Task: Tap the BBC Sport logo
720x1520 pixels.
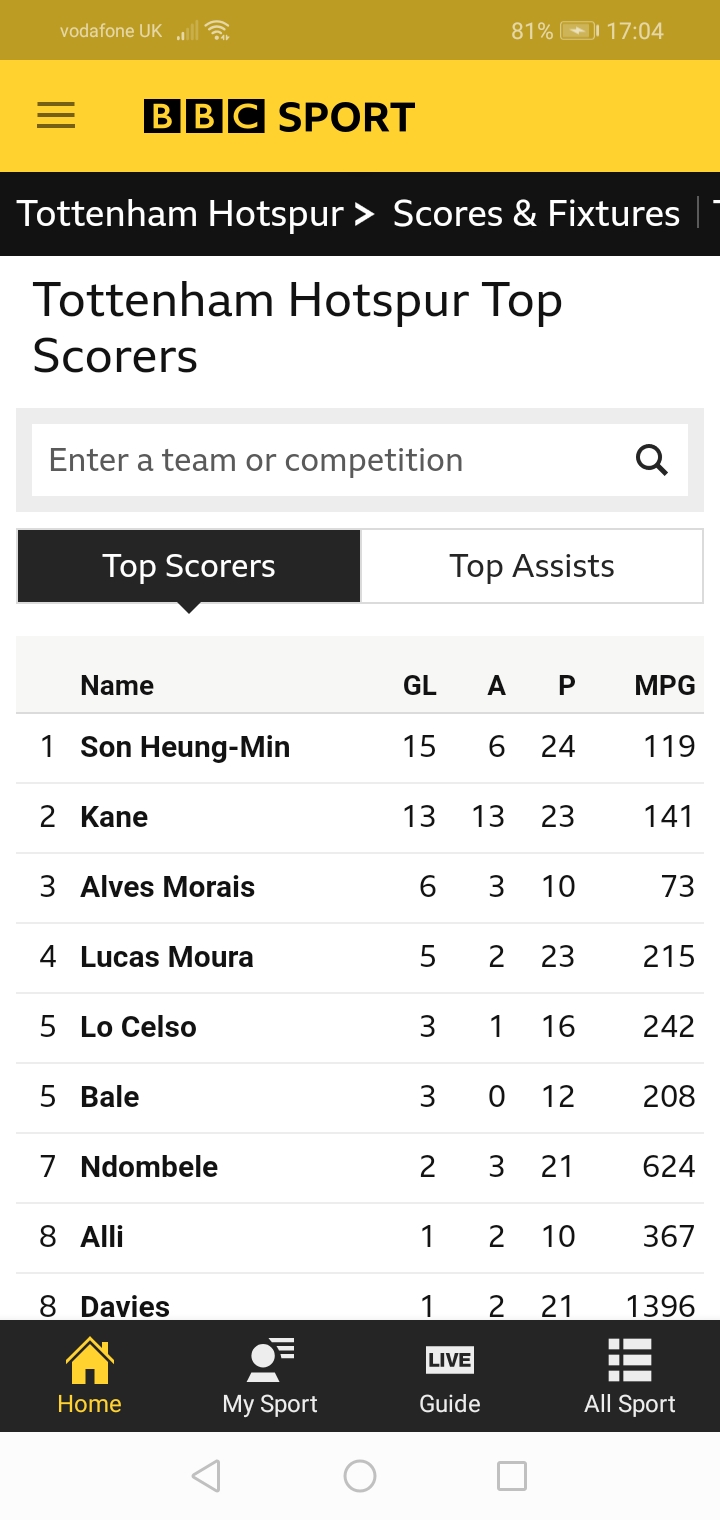Action: pos(279,117)
